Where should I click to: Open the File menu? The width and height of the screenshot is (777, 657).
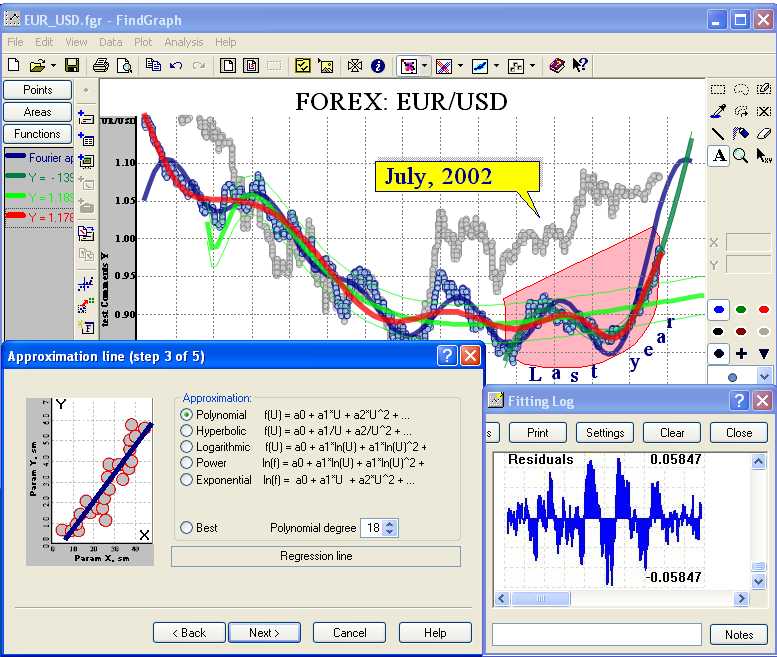pos(15,42)
